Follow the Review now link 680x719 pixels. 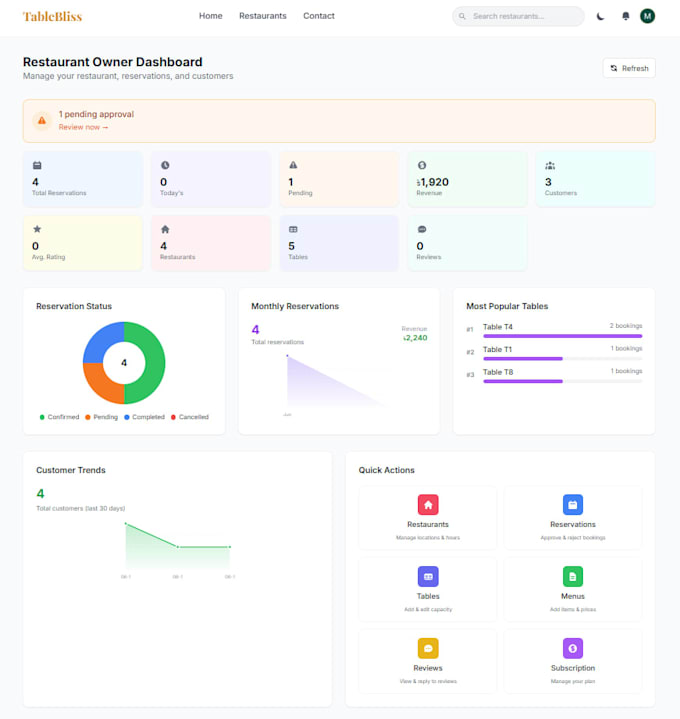(x=83, y=127)
